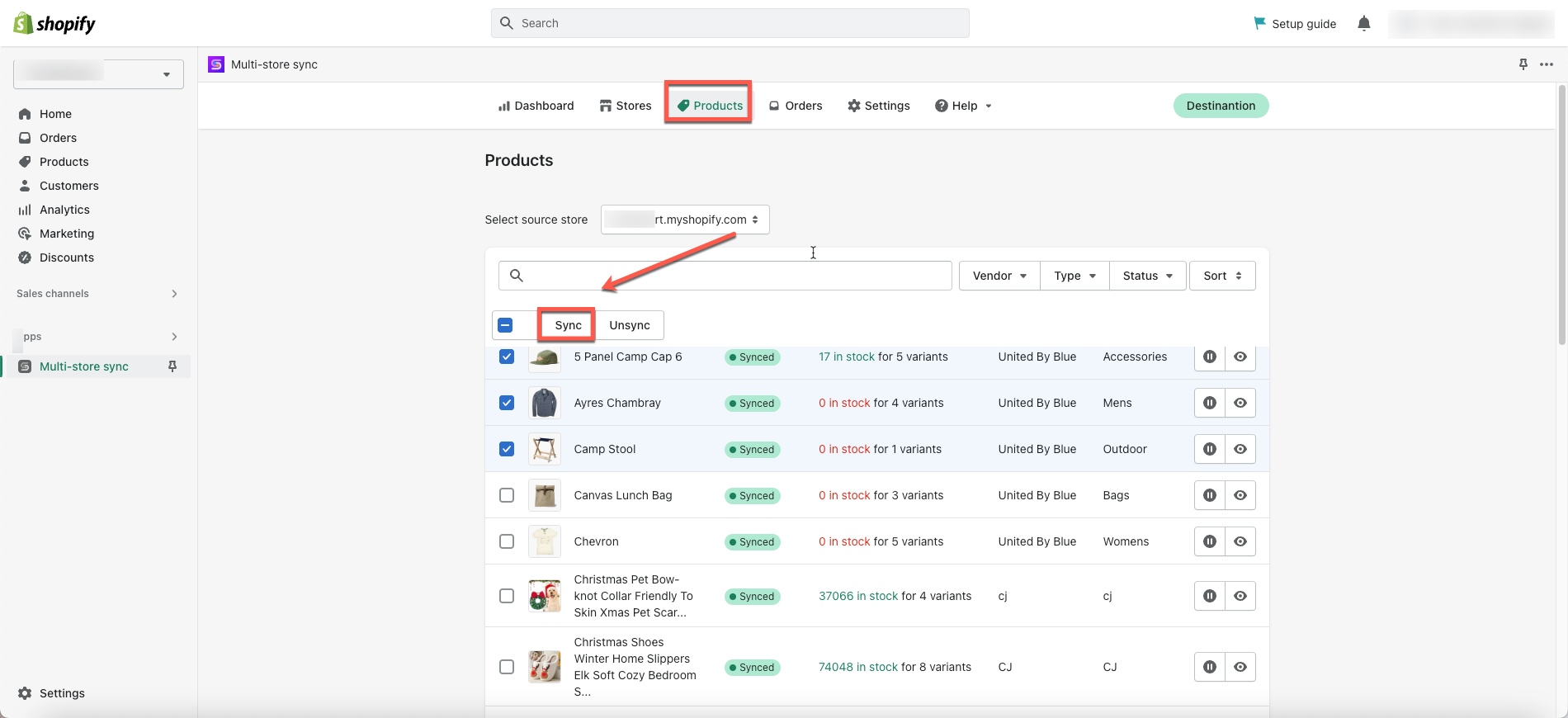1568x718 pixels.
Task: View Christmas Pet Bow-knot Collar via eye icon
Action: pos(1240,596)
